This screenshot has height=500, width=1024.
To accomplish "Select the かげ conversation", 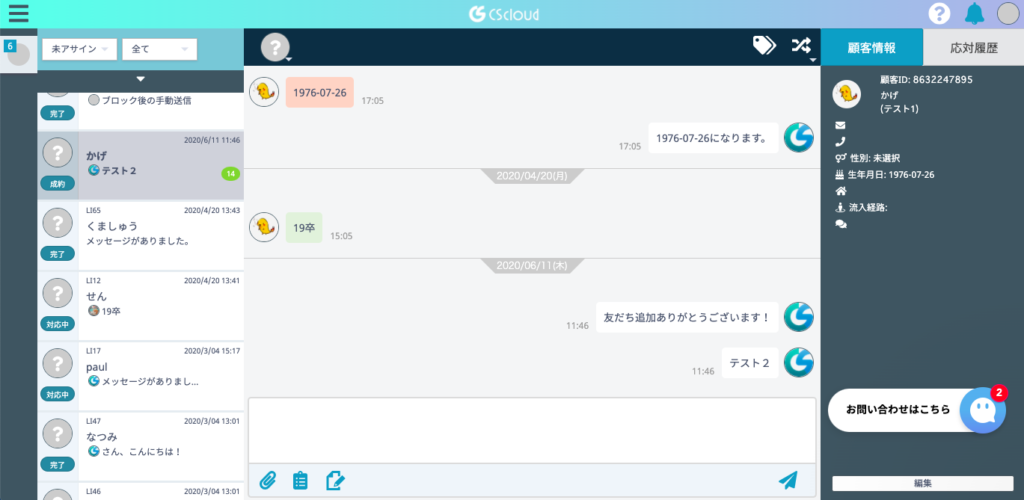I will (x=140, y=165).
